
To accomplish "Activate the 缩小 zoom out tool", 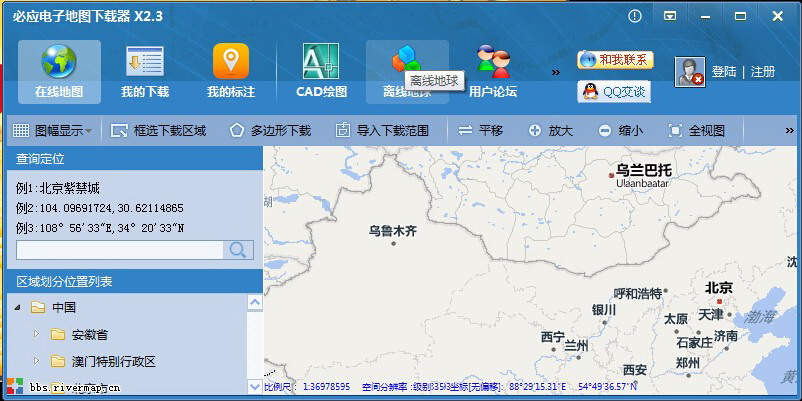I will pyautogui.click(x=620, y=131).
